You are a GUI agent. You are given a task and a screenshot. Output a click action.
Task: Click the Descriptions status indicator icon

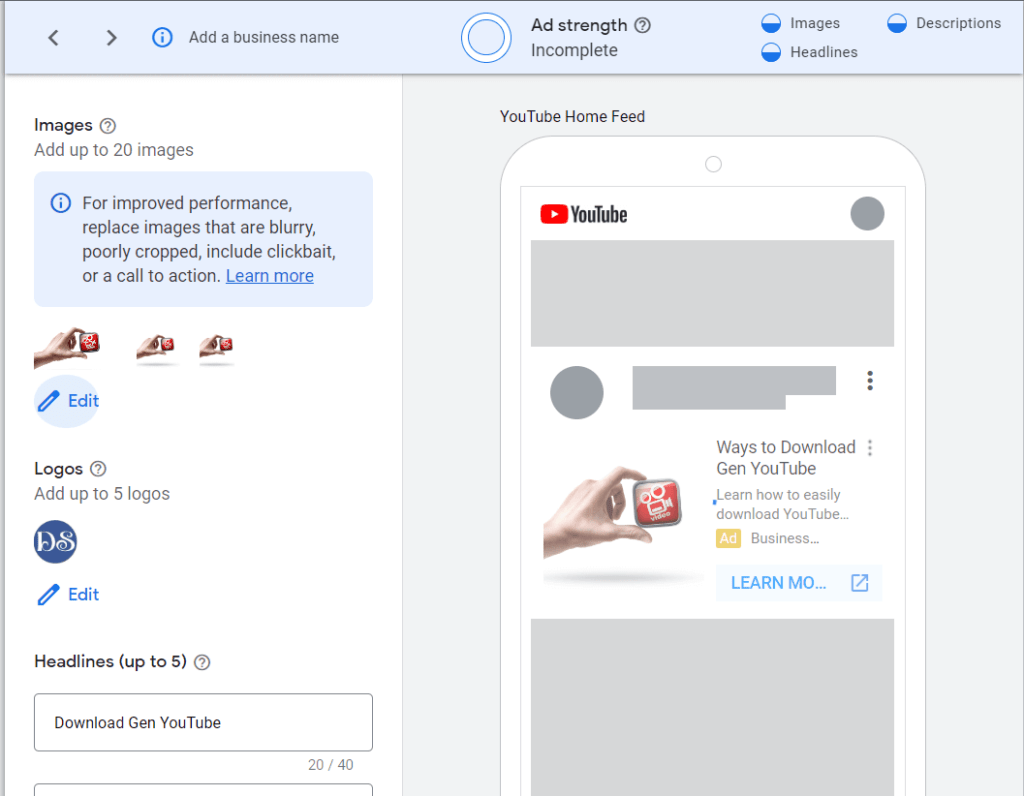tap(897, 23)
